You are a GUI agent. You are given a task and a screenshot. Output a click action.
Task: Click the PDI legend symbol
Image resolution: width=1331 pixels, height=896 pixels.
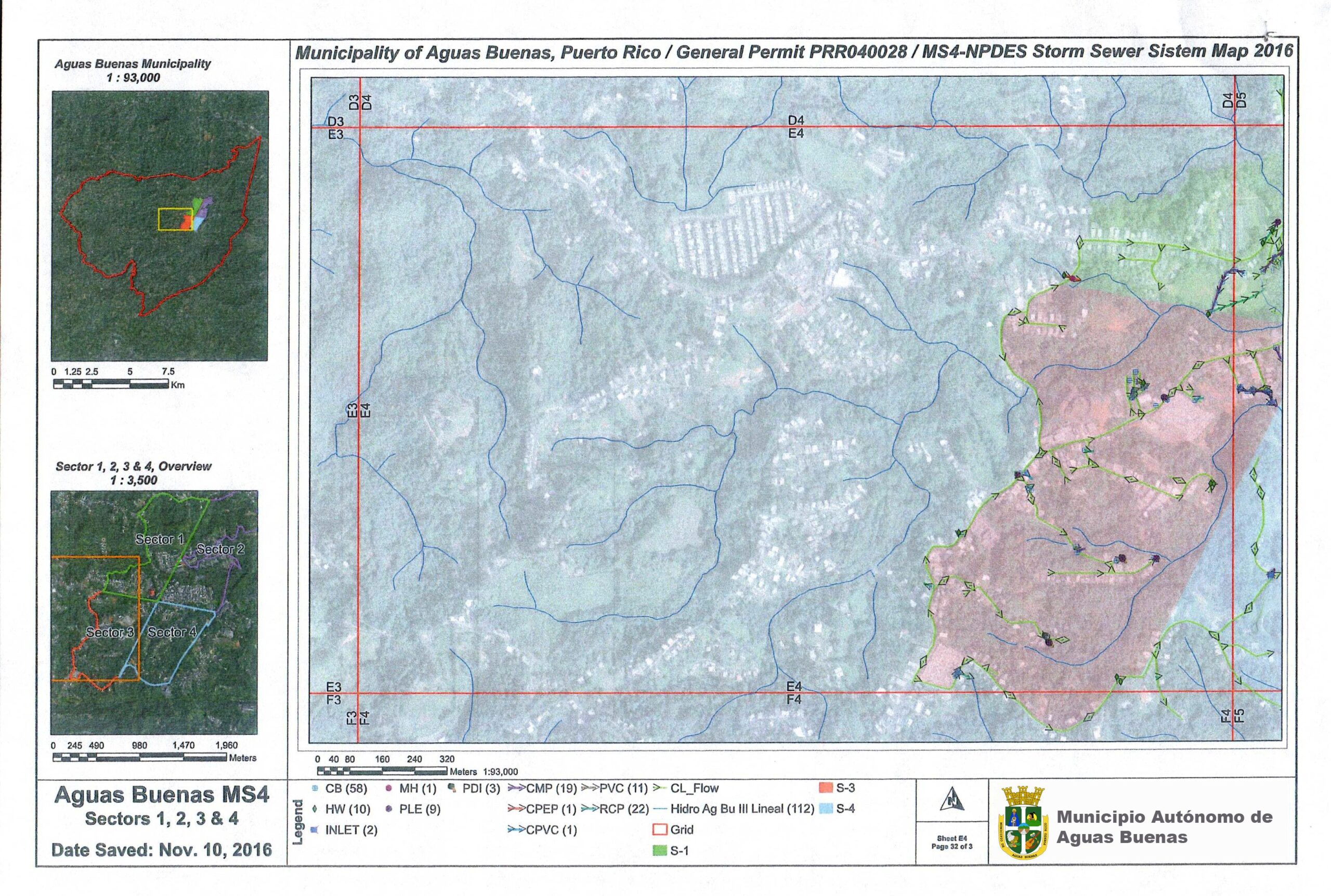point(452,788)
